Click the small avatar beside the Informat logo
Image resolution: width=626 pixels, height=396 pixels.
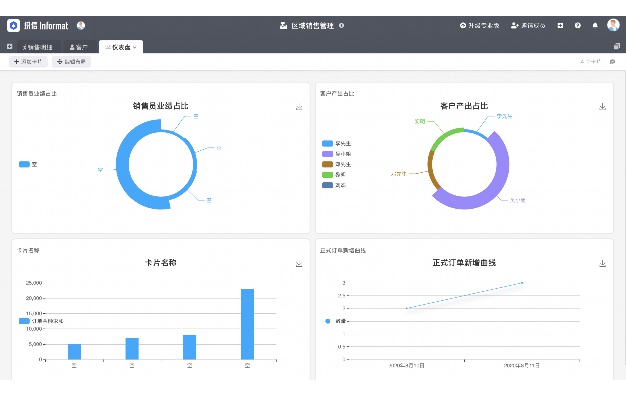click(81, 26)
